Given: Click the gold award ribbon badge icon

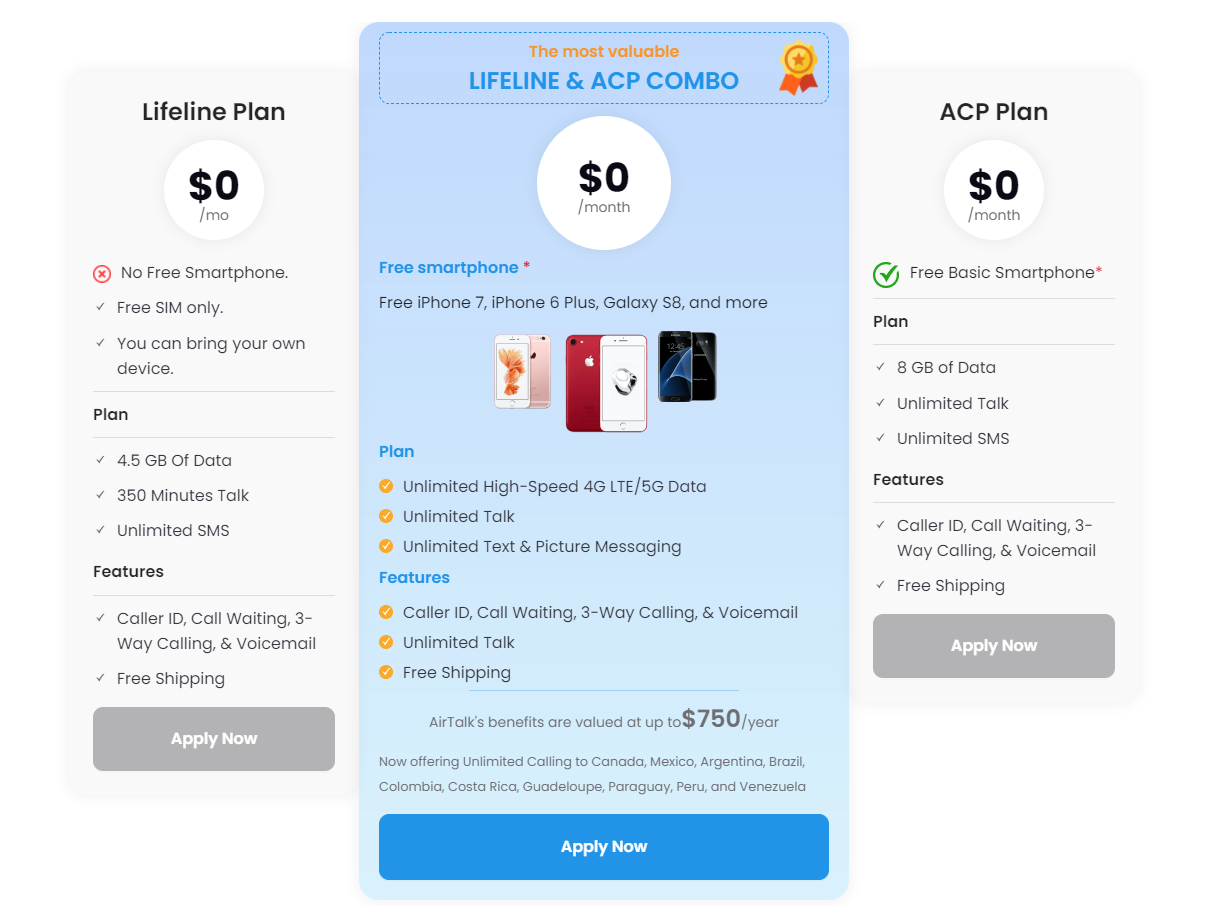Looking at the screenshot, I should click(798, 67).
